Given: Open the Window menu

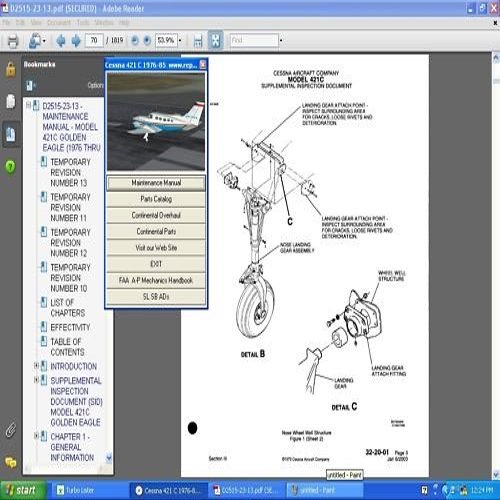Looking at the screenshot, I should (x=104, y=23).
